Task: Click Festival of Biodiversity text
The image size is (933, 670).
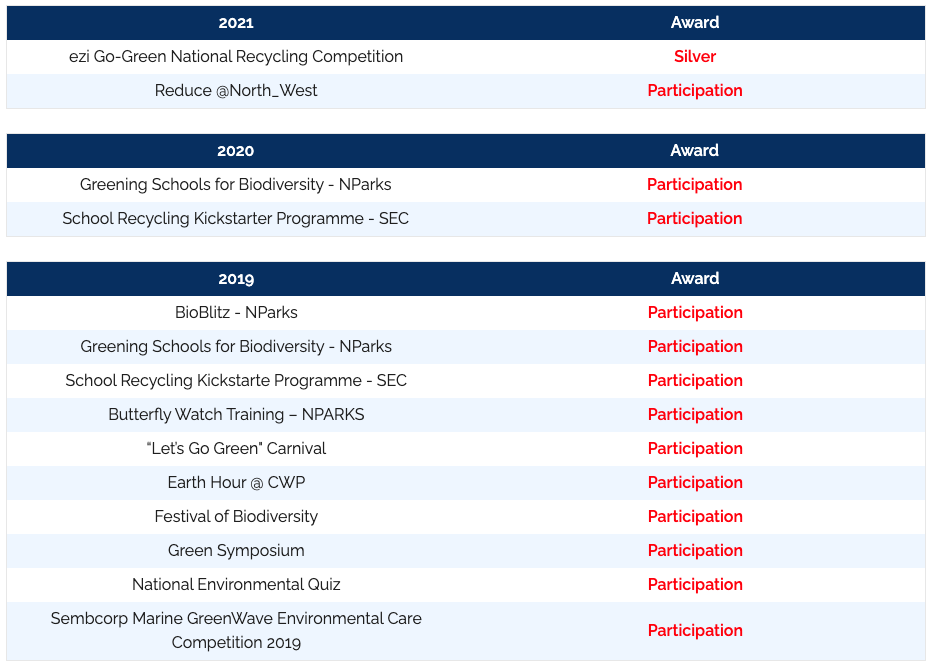Action: click(x=236, y=517)
